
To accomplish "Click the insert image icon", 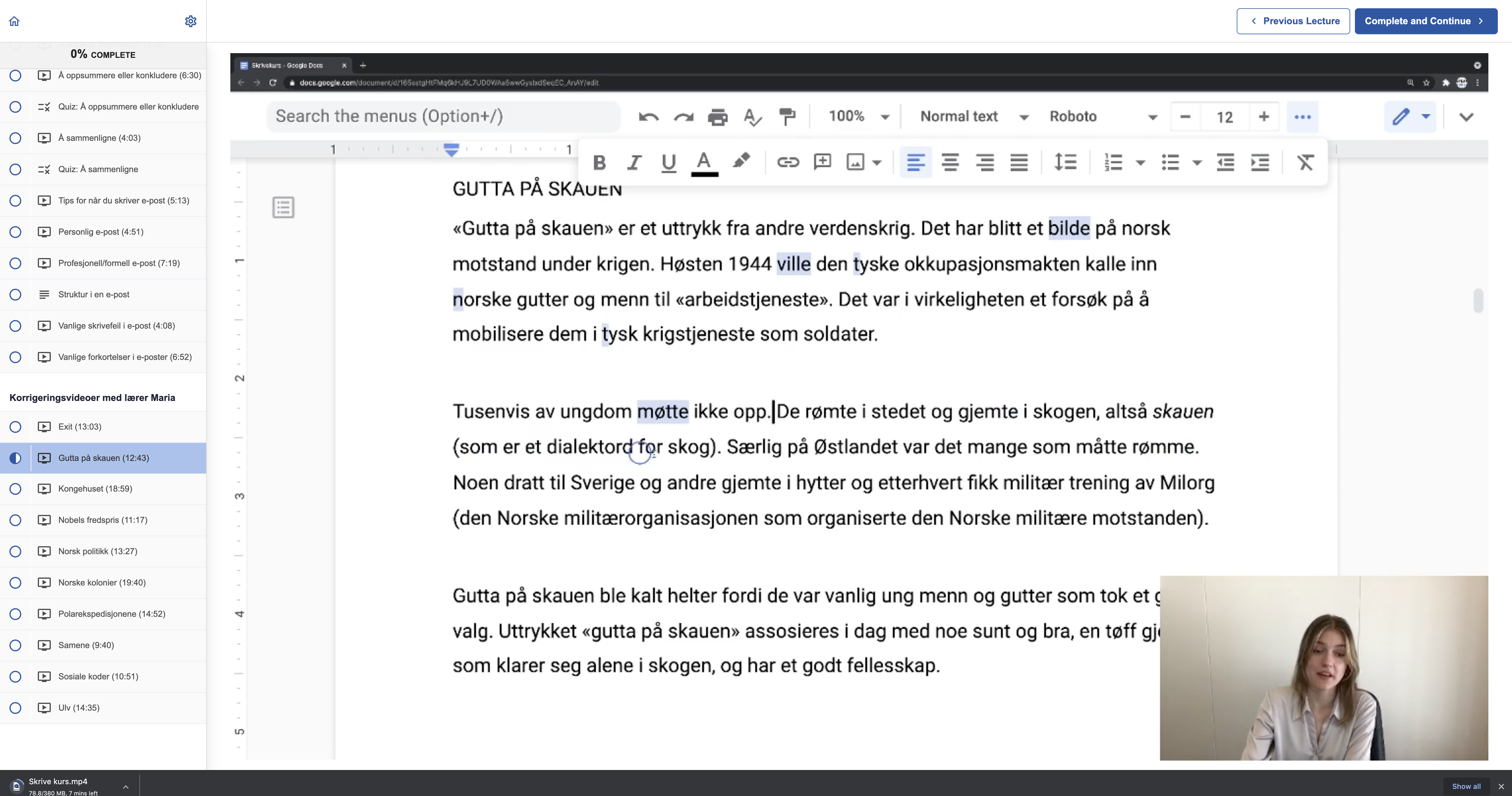I will tap(855, 163).
